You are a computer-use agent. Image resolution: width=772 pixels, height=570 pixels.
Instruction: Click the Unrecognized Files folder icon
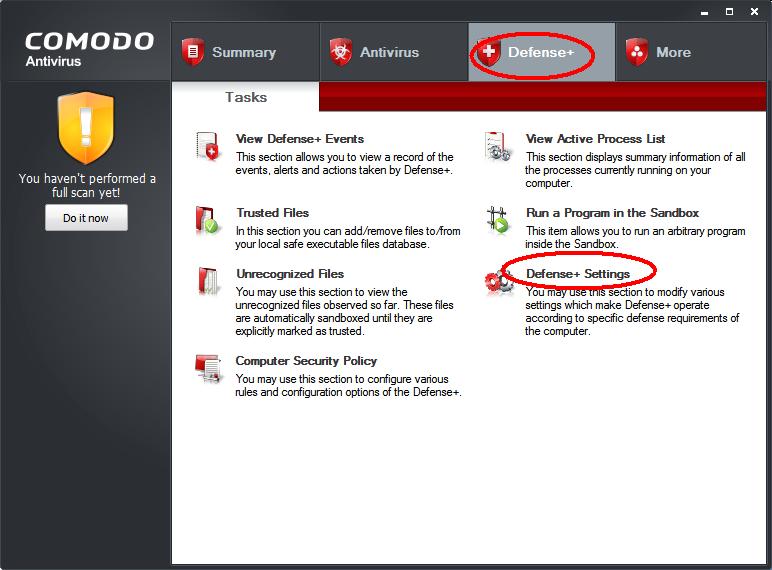[208, 282]
